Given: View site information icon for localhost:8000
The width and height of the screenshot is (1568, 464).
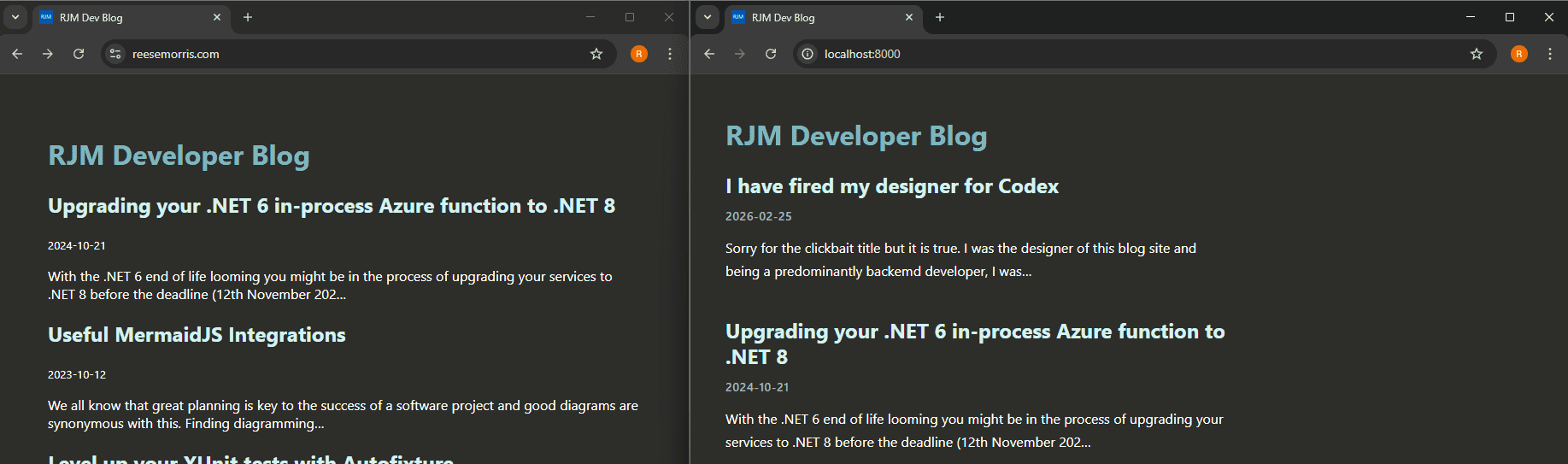Looking at the screenshot, I should [807, 54].
